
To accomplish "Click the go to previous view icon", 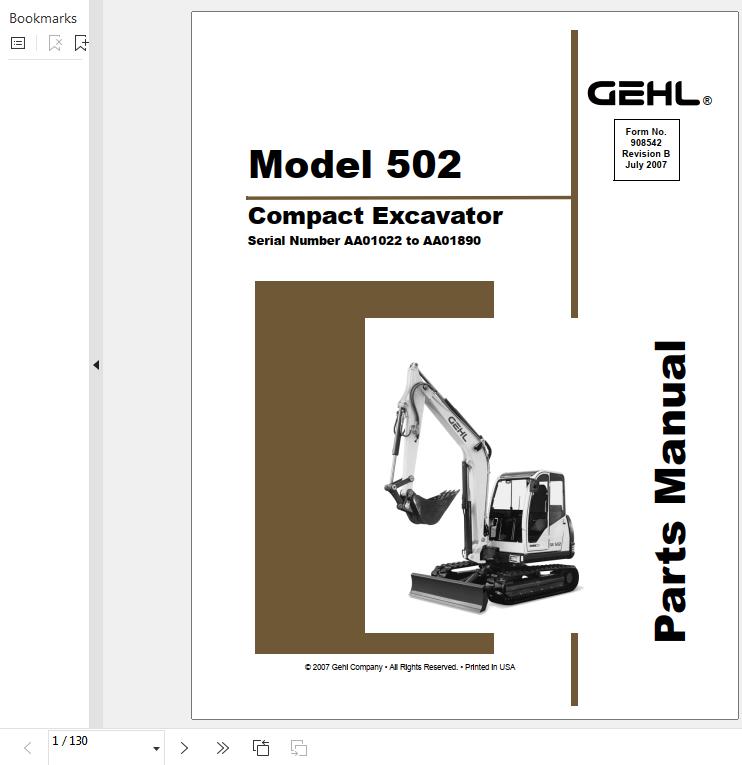I will (x=261, y=748).
